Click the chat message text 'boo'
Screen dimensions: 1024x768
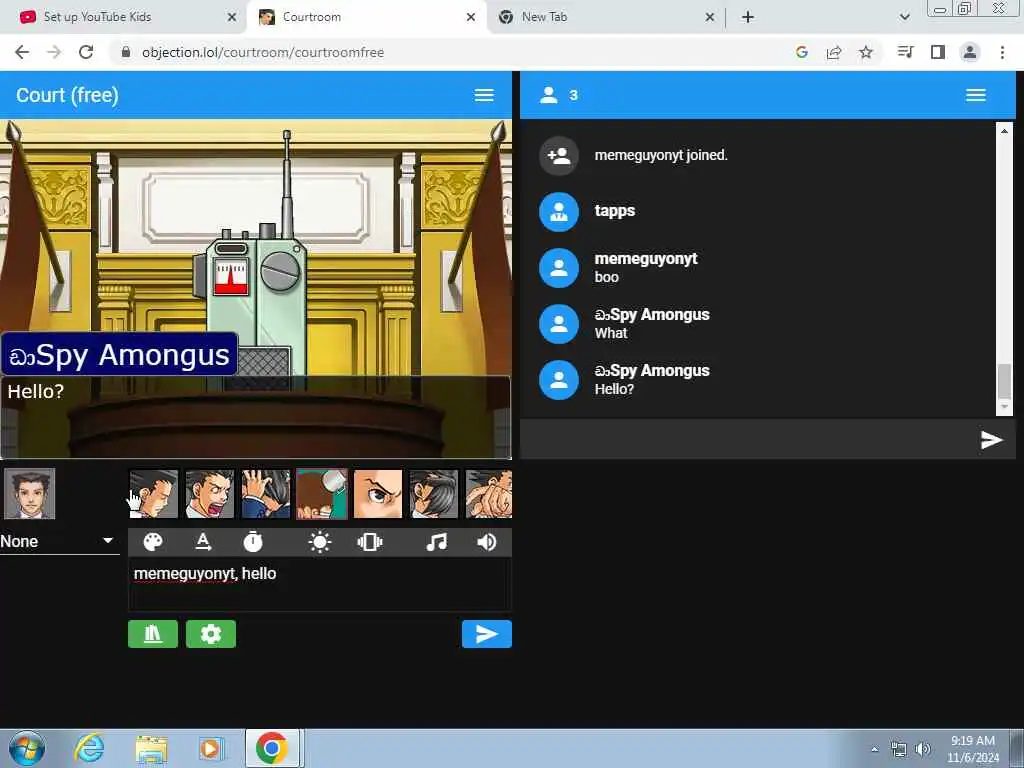(607, 277)
